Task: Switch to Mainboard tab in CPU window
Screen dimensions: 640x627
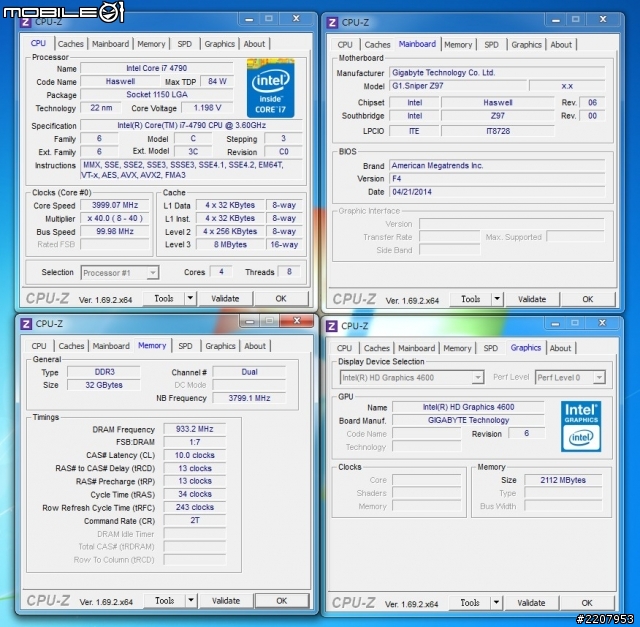Action: point(110,44)
